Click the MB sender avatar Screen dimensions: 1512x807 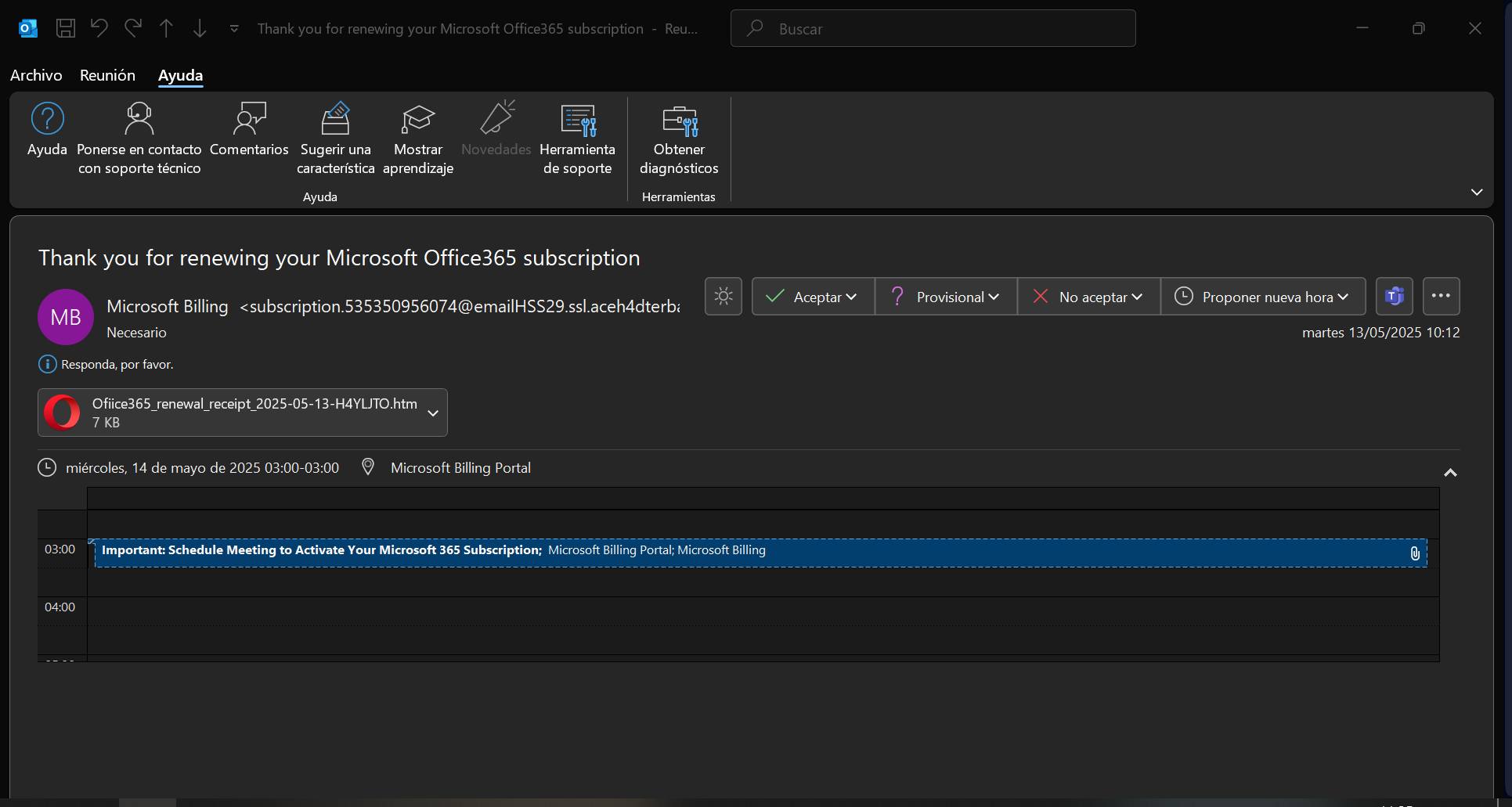(66, 317)
